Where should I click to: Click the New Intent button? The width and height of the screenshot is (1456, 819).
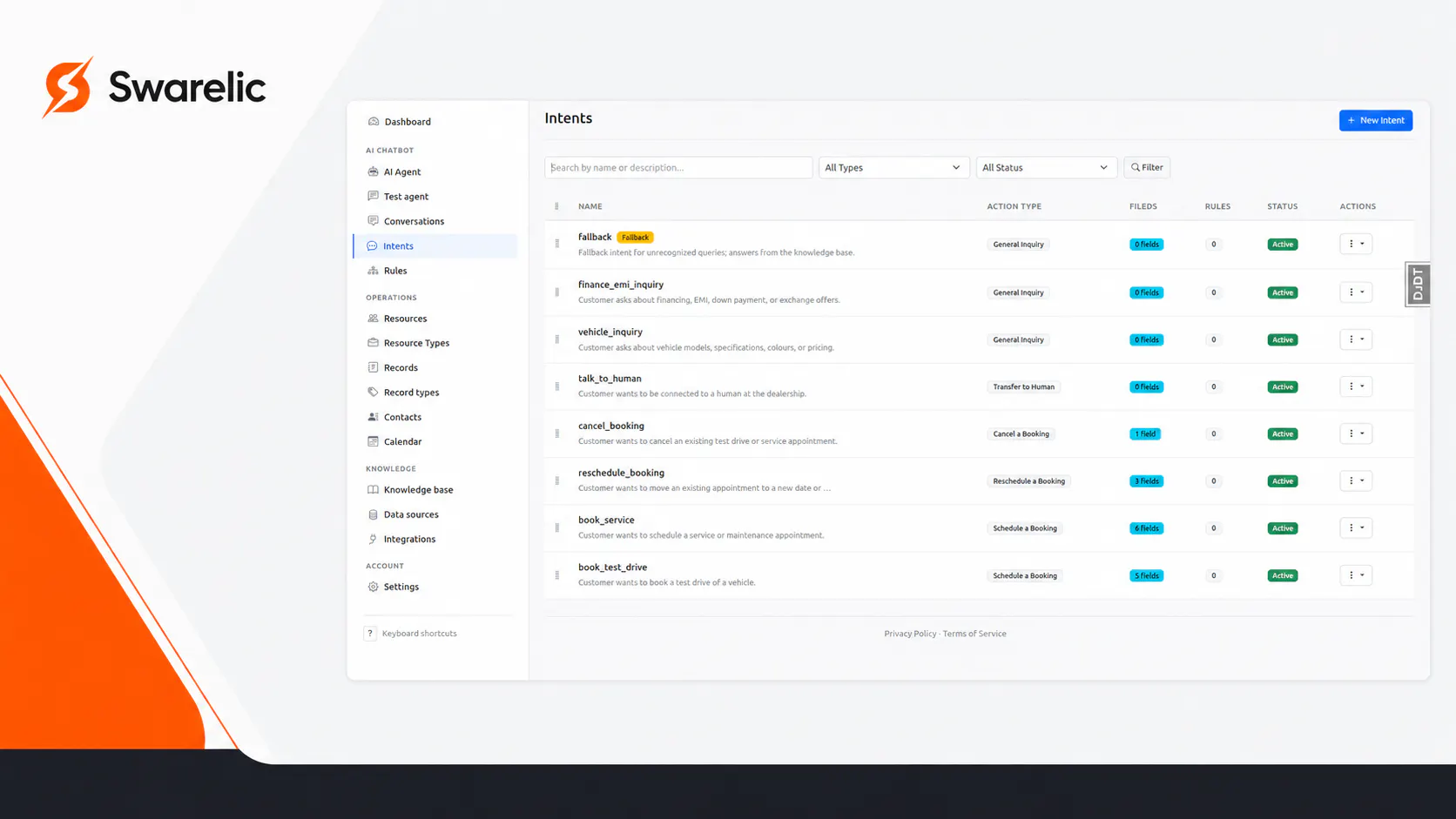(1376, 120)
